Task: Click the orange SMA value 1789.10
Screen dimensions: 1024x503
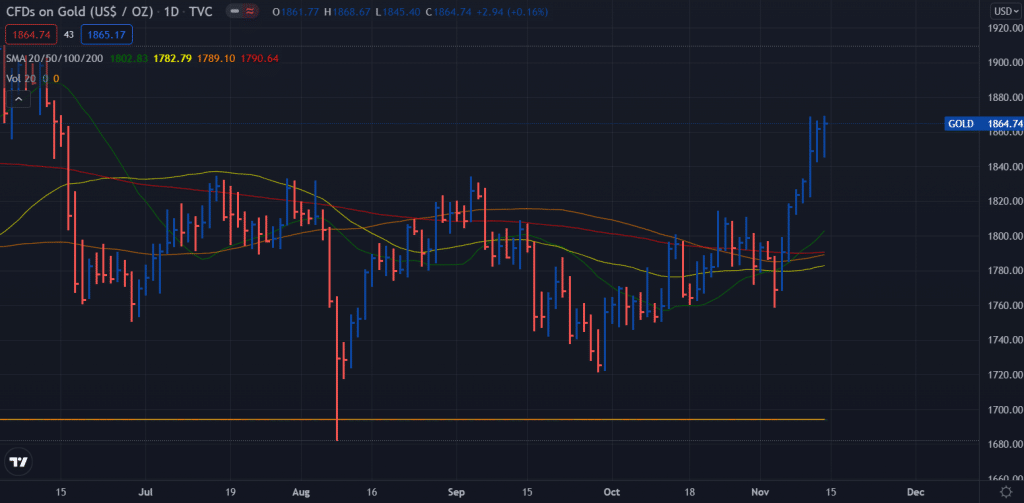Action: coord(216,58)
